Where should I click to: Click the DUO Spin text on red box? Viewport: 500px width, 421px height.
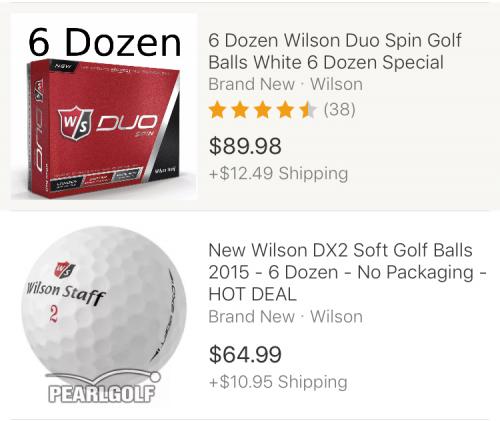point(127,125)
